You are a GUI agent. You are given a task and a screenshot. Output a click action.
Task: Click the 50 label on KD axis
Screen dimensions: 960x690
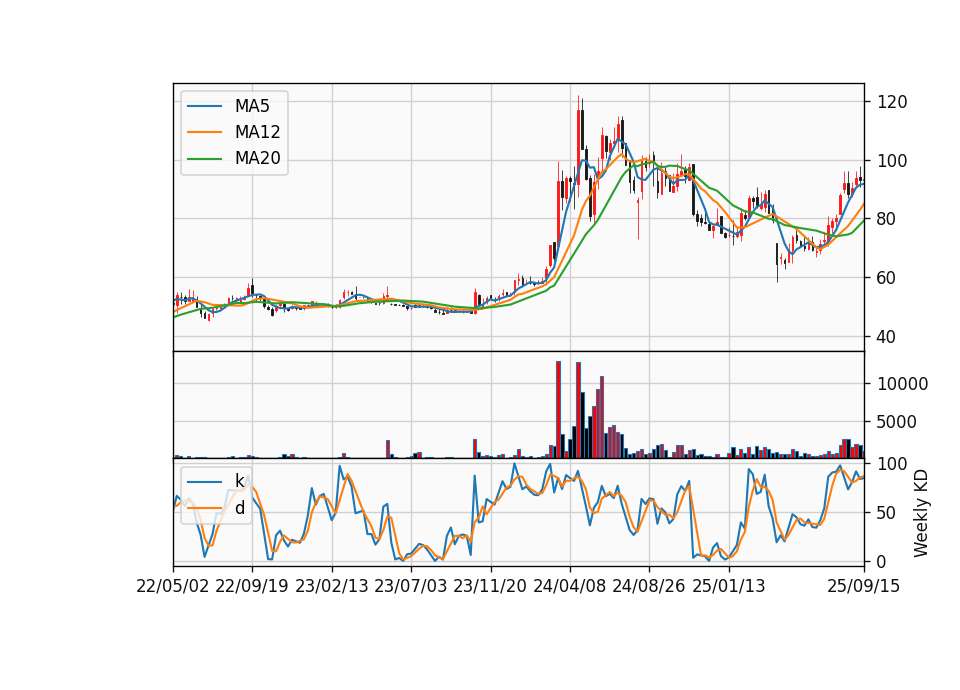[x=887, y=513]
